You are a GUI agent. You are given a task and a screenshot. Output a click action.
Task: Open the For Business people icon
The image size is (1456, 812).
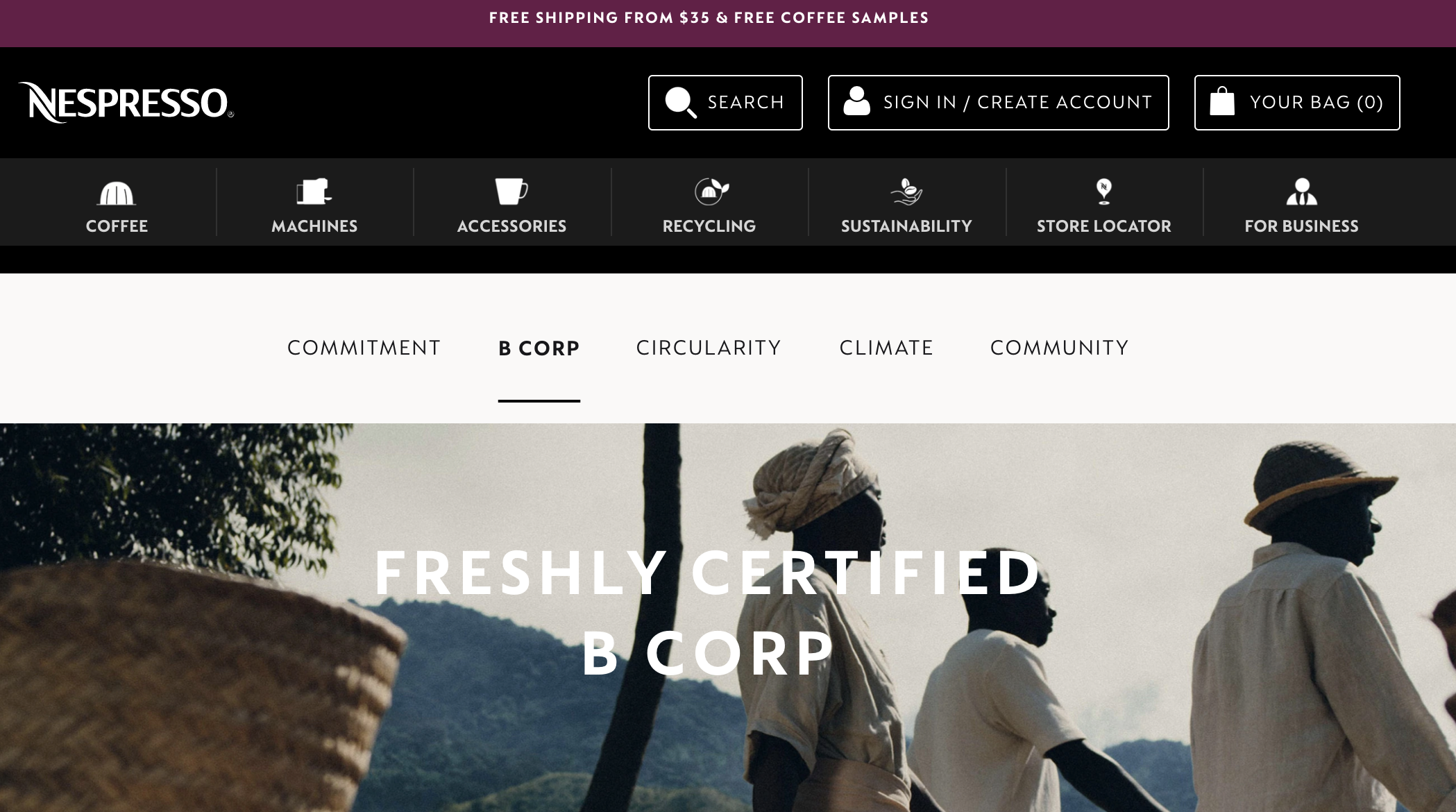coord(1301,192)
